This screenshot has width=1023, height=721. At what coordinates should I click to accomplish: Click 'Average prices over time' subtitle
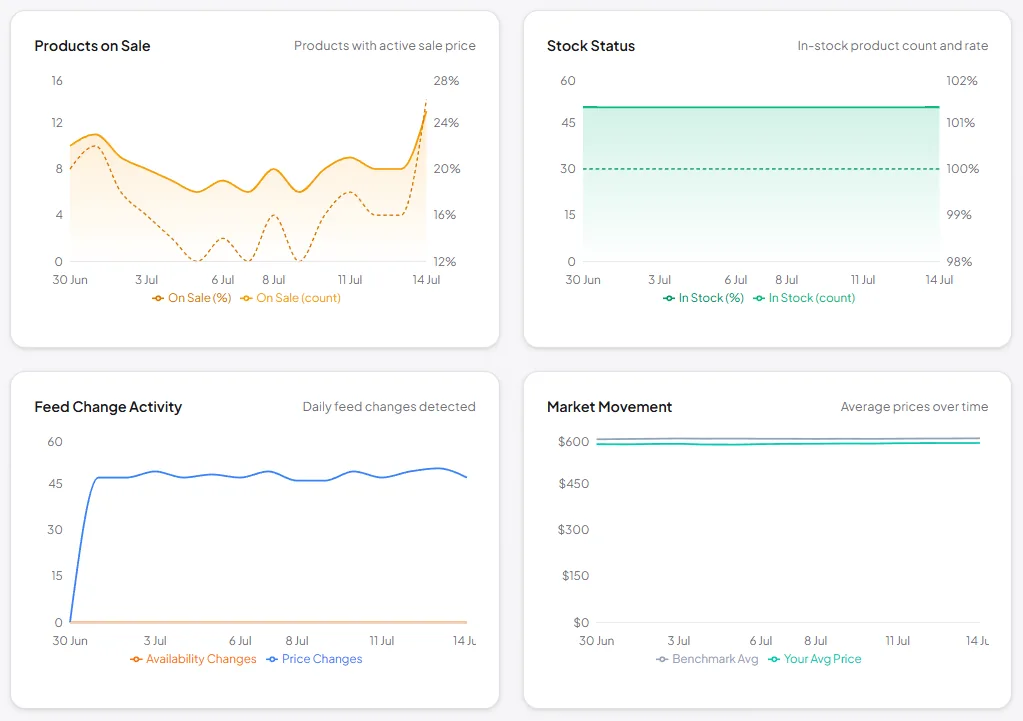coord(914,407)
